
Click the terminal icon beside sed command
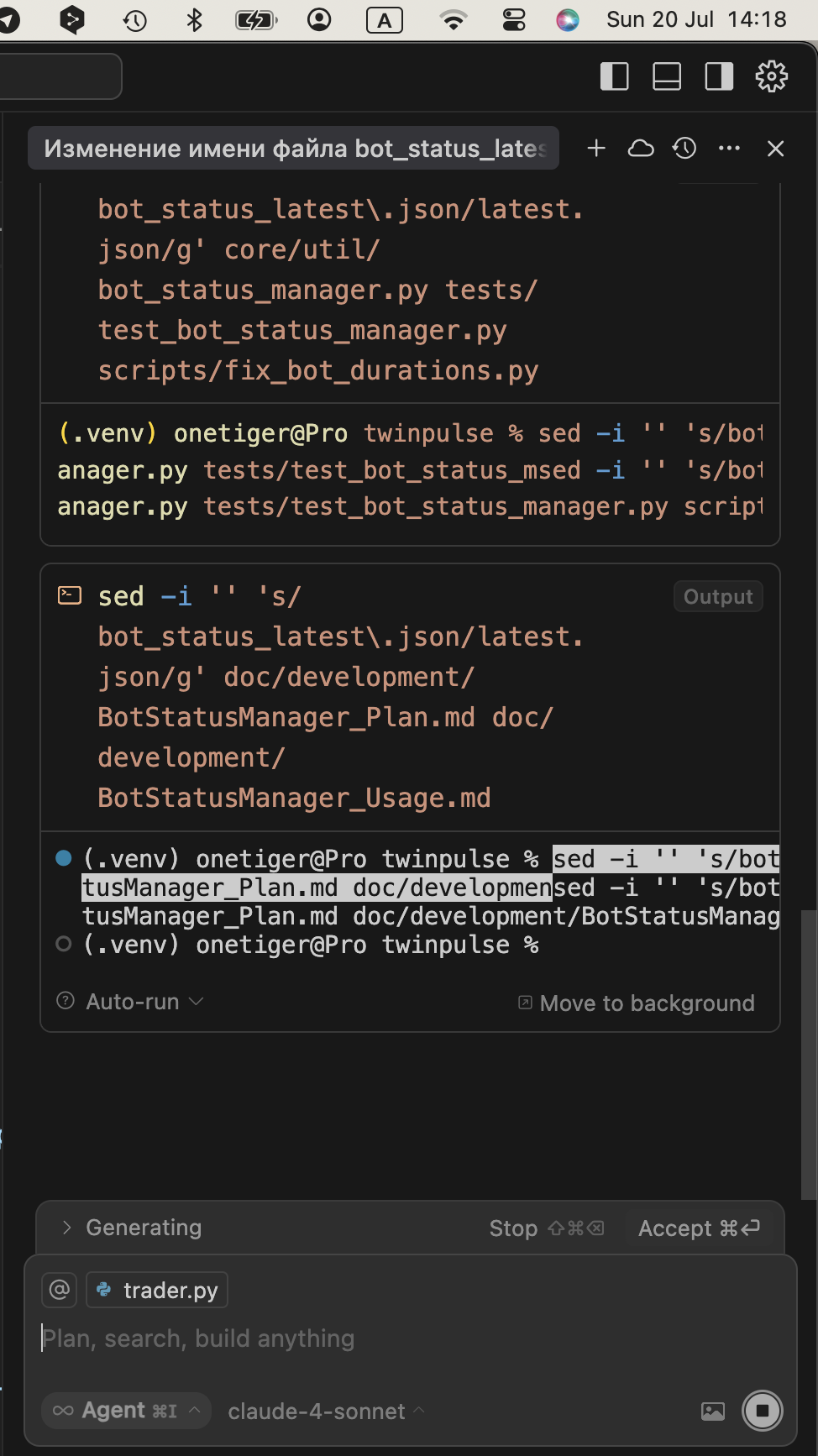pyautogui.click(x=70, y=596)
